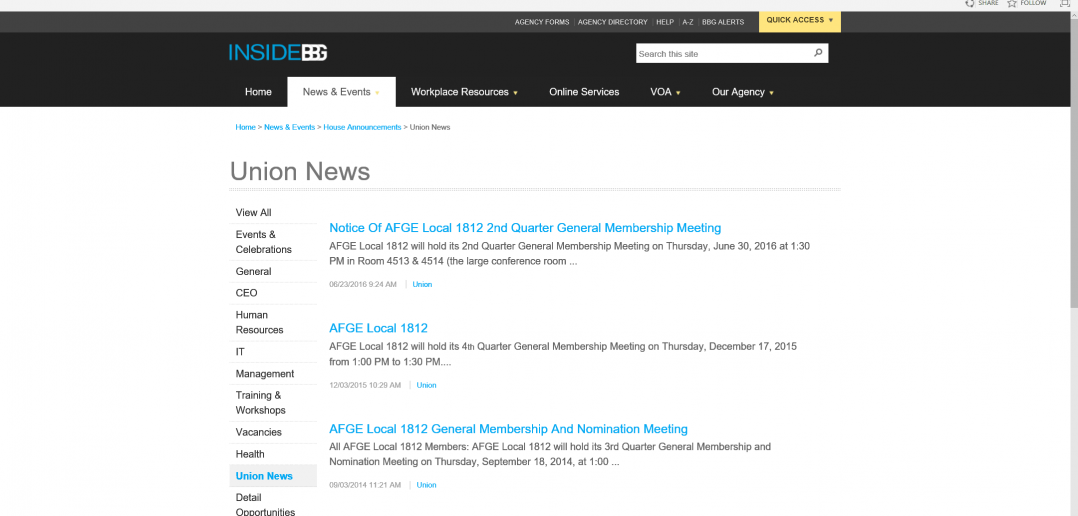The width and height of the screenshot is (1078, 516).
Task: Select Union News sidebar item
Action: click(x=273, y=476)
